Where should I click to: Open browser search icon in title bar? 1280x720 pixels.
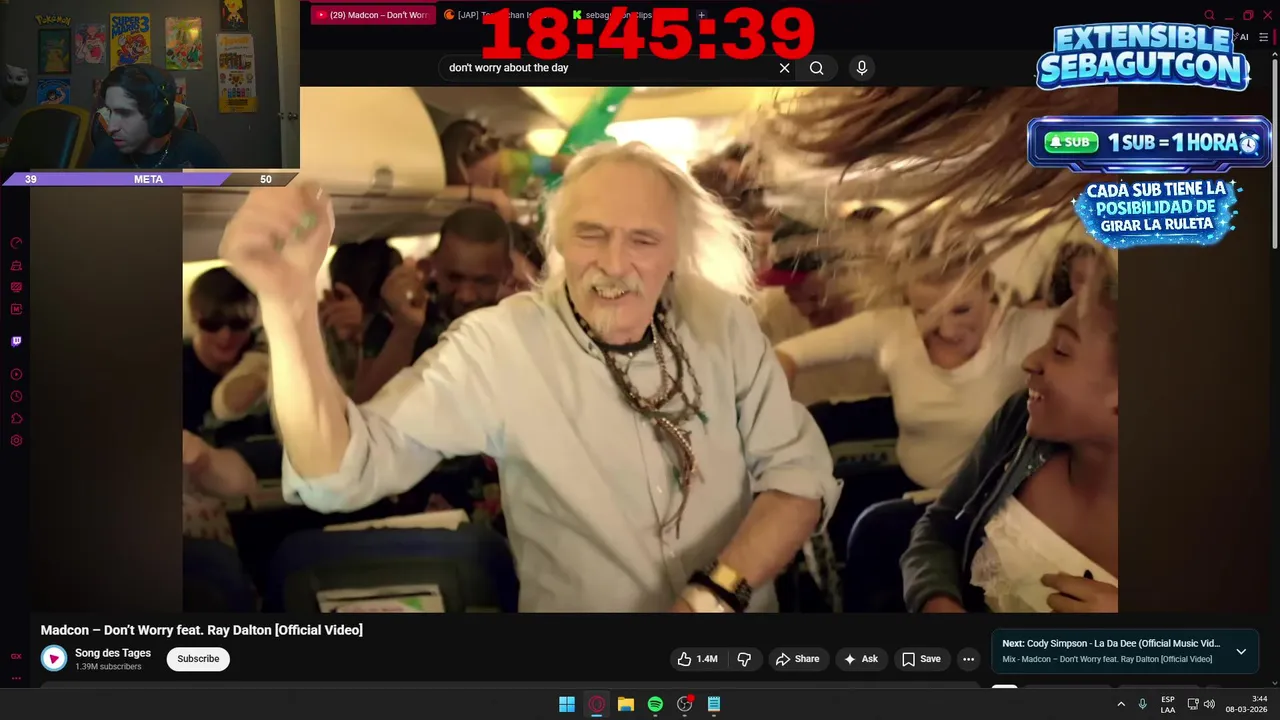(x=1209, y=15)
